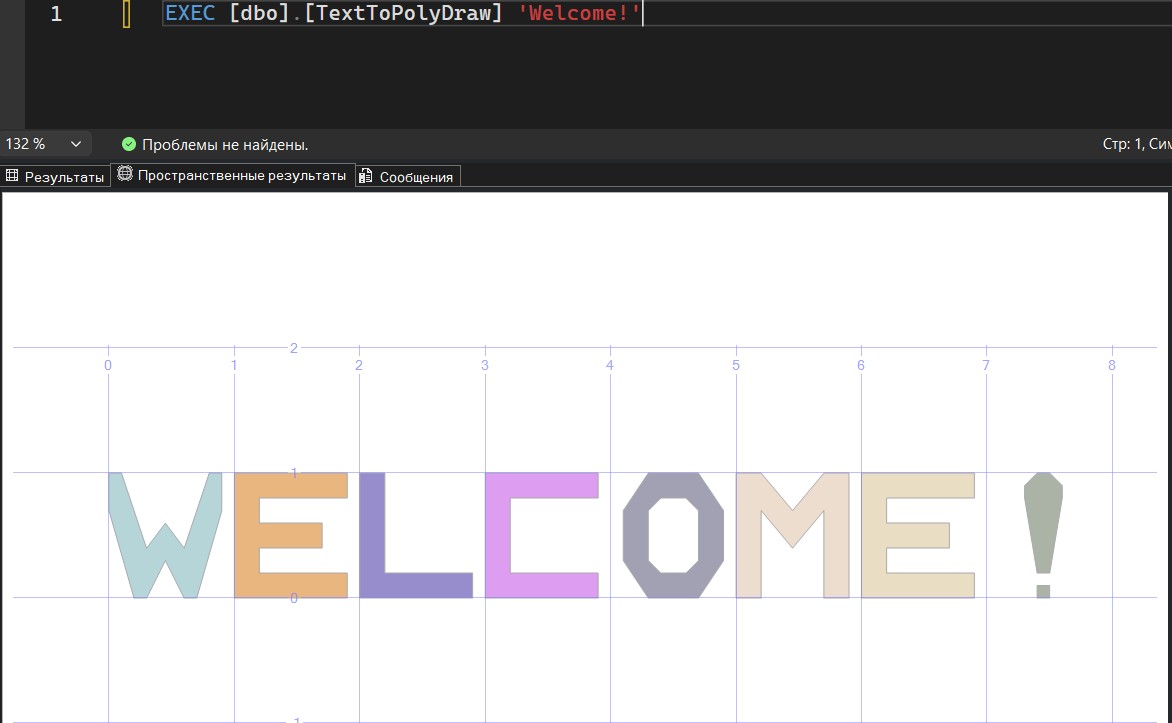Click the yellow change marker in margin
This screenshot has height=723, width=1172.
126,14
